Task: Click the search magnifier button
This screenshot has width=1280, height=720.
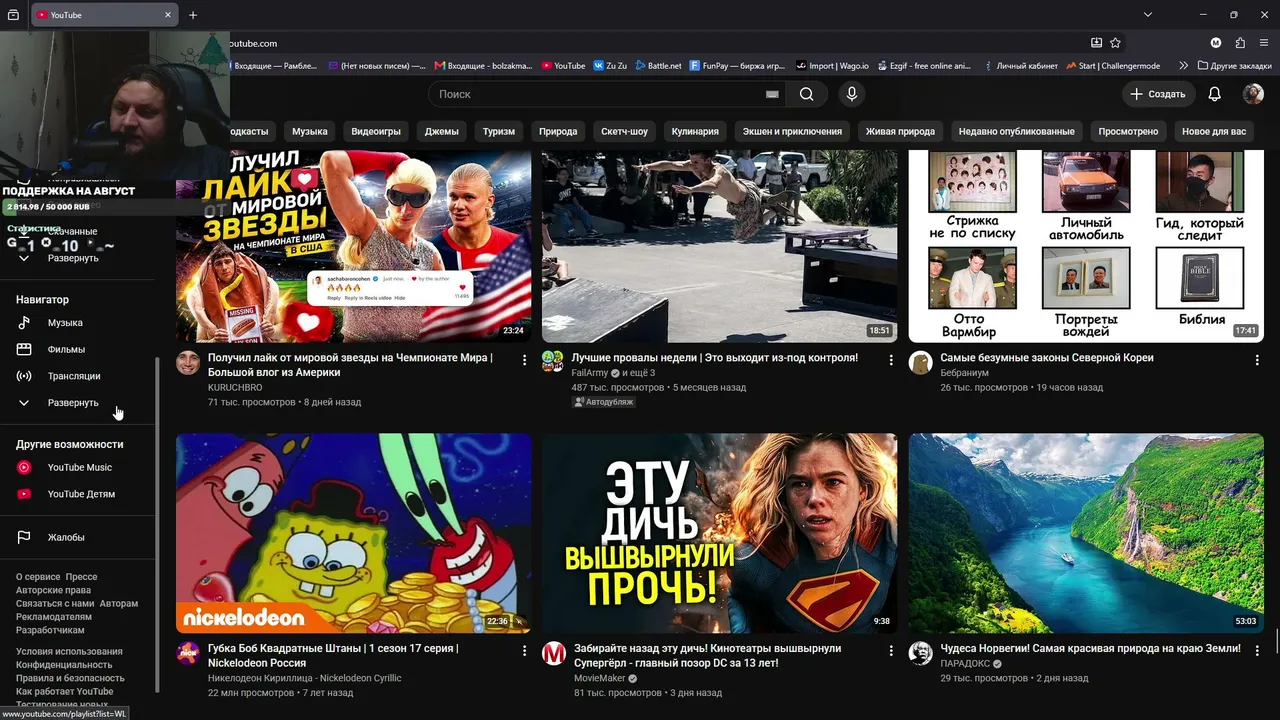Action: (x=806, y=94)
